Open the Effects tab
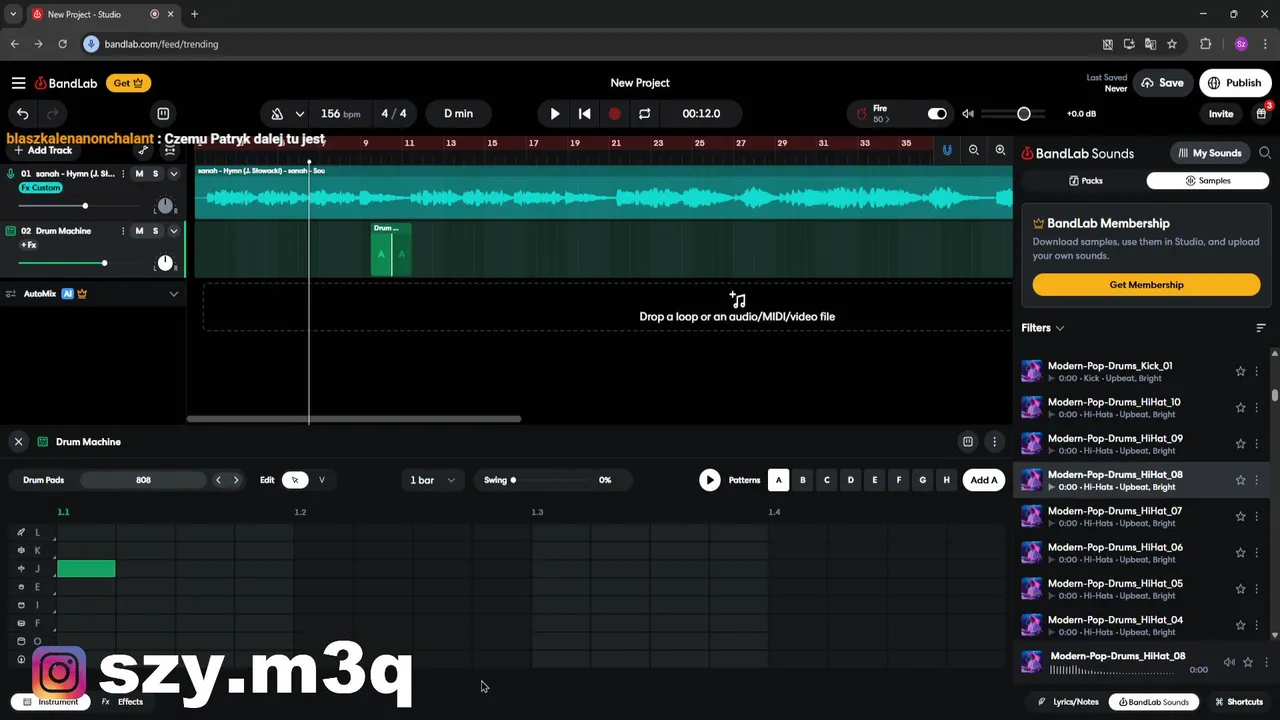Viewport: 1280px width, 720px height. point(123,702)
